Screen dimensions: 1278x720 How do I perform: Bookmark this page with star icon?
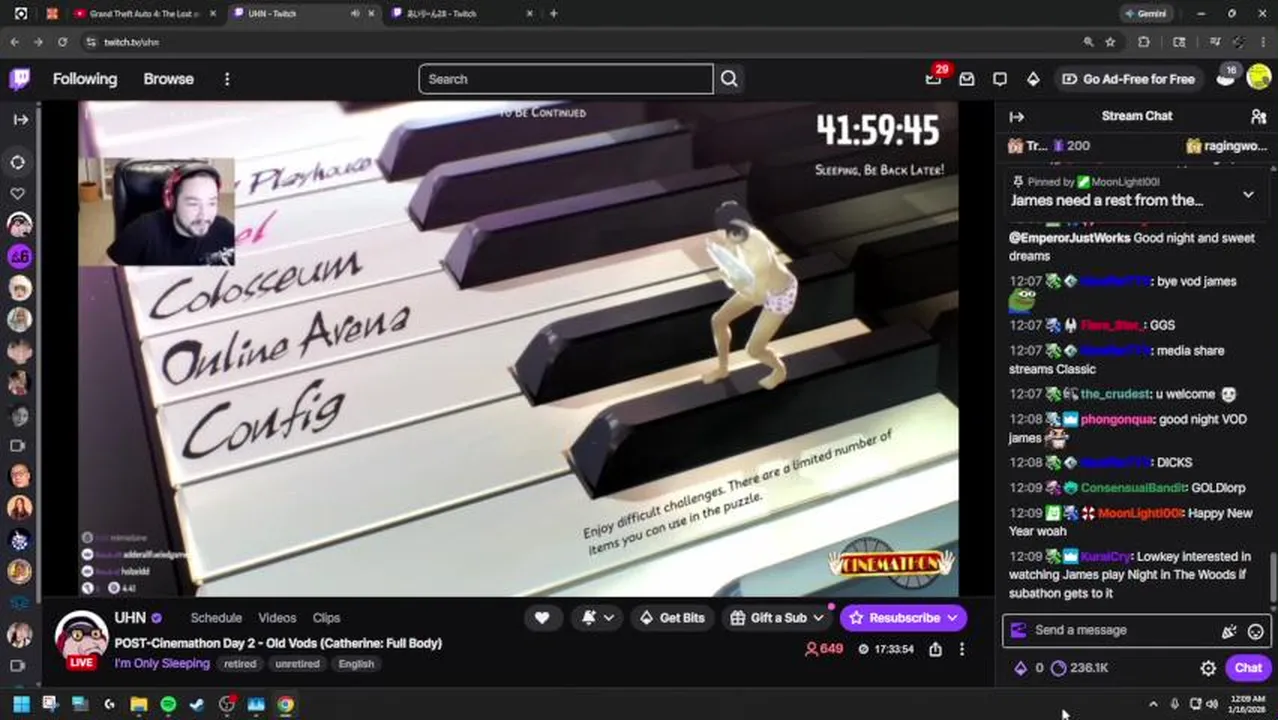(x=1110, y=42)
